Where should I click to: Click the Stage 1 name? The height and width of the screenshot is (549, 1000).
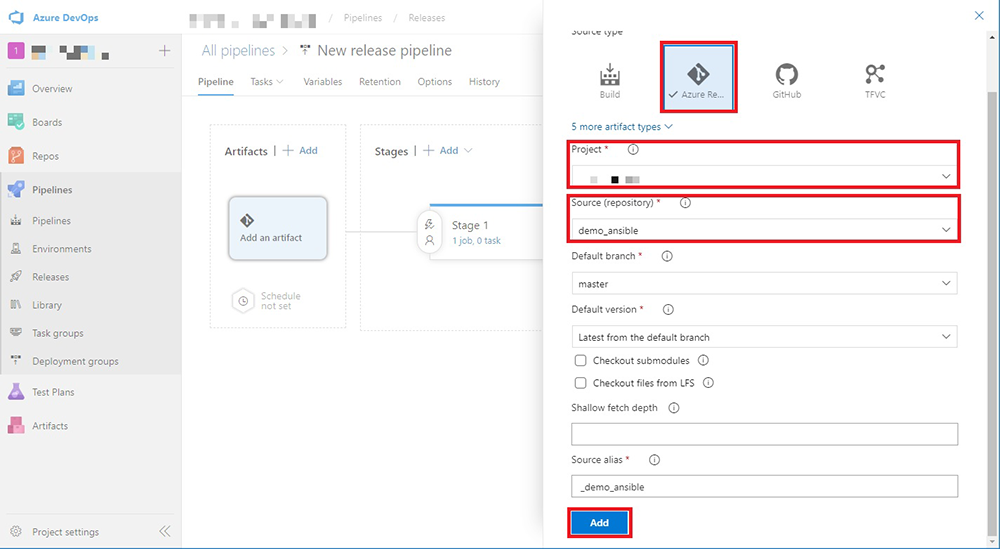(470, 225)
